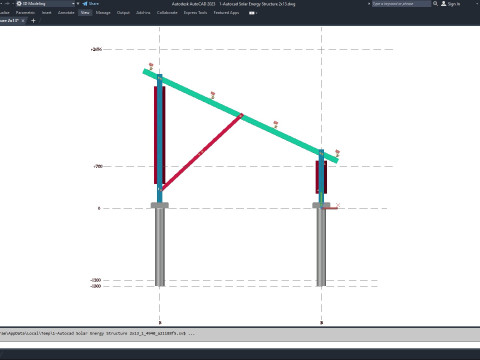Click the -1300 elevation label
Viewport: 480px width, 360px height.
tap(96, 286)
